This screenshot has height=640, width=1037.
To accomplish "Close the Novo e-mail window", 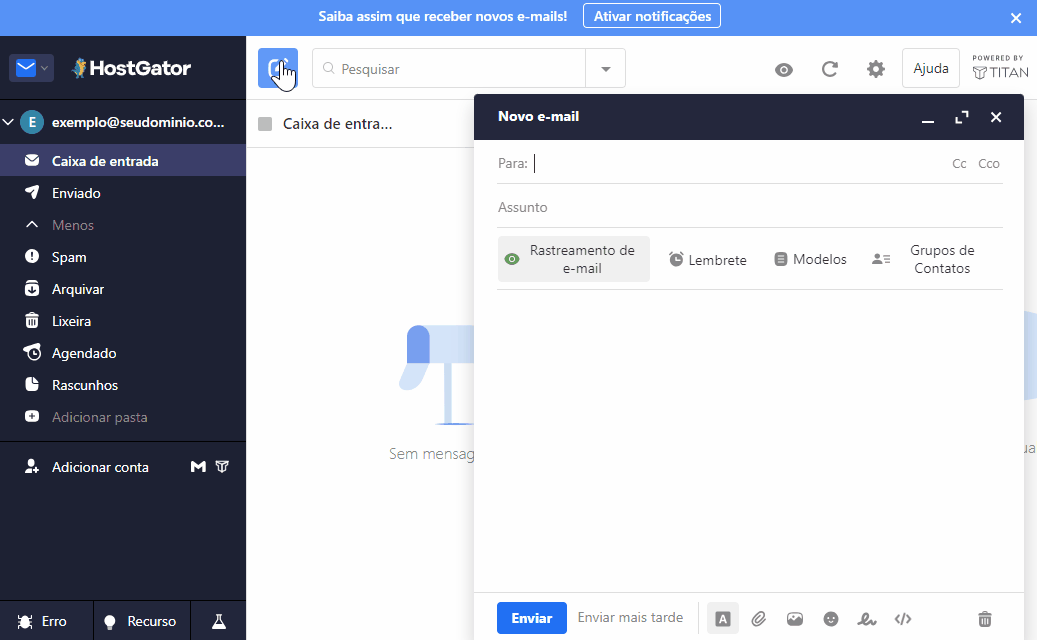I will pos(996,117).
